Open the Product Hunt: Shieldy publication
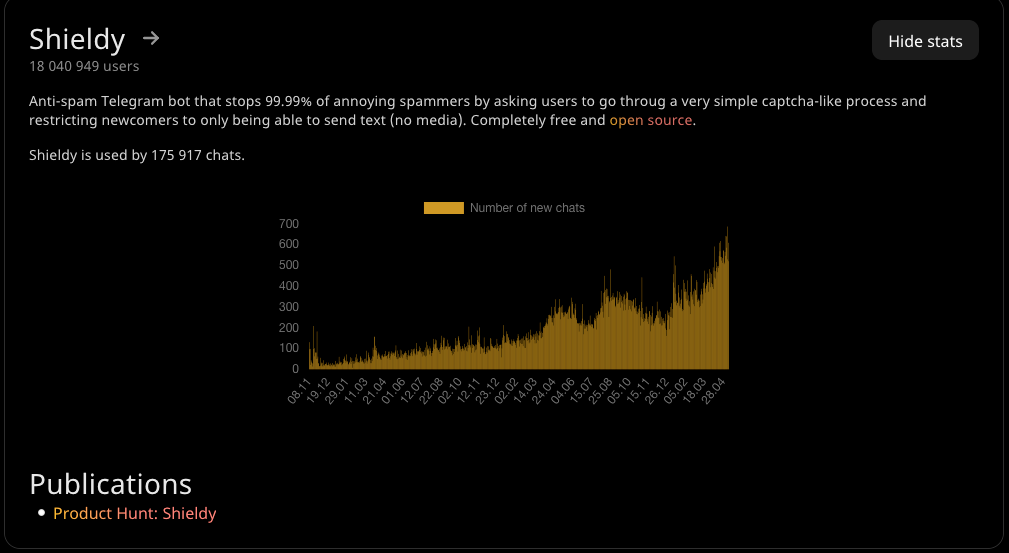Image resolution: width=1009 pixels, height=553 pixels. [134, 513]
